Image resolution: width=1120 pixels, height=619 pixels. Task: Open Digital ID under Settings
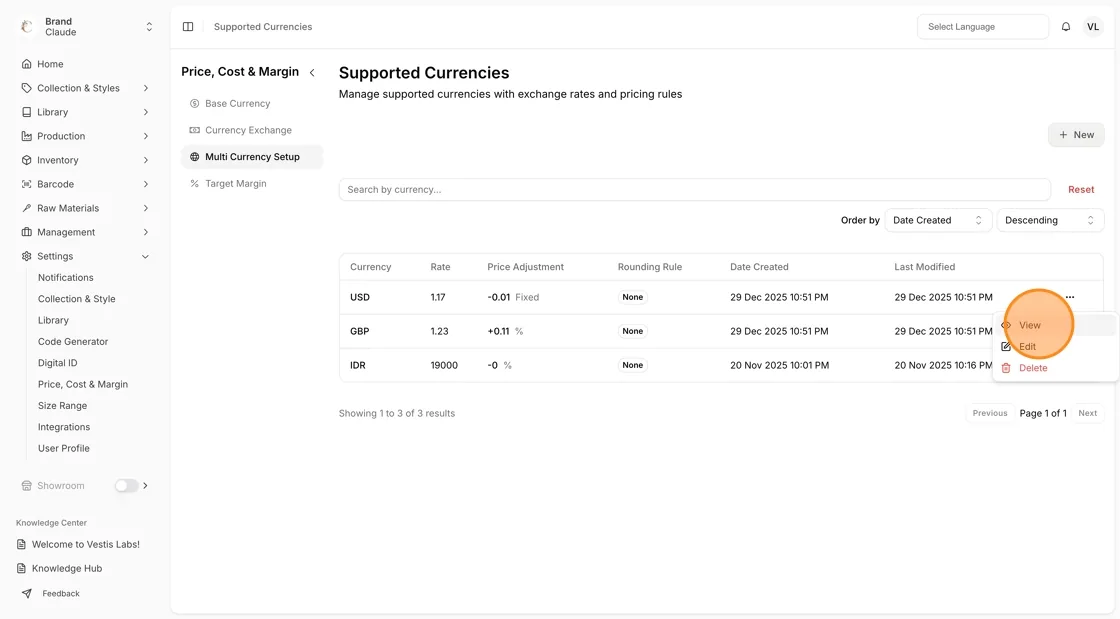click(x=57, y=363)
